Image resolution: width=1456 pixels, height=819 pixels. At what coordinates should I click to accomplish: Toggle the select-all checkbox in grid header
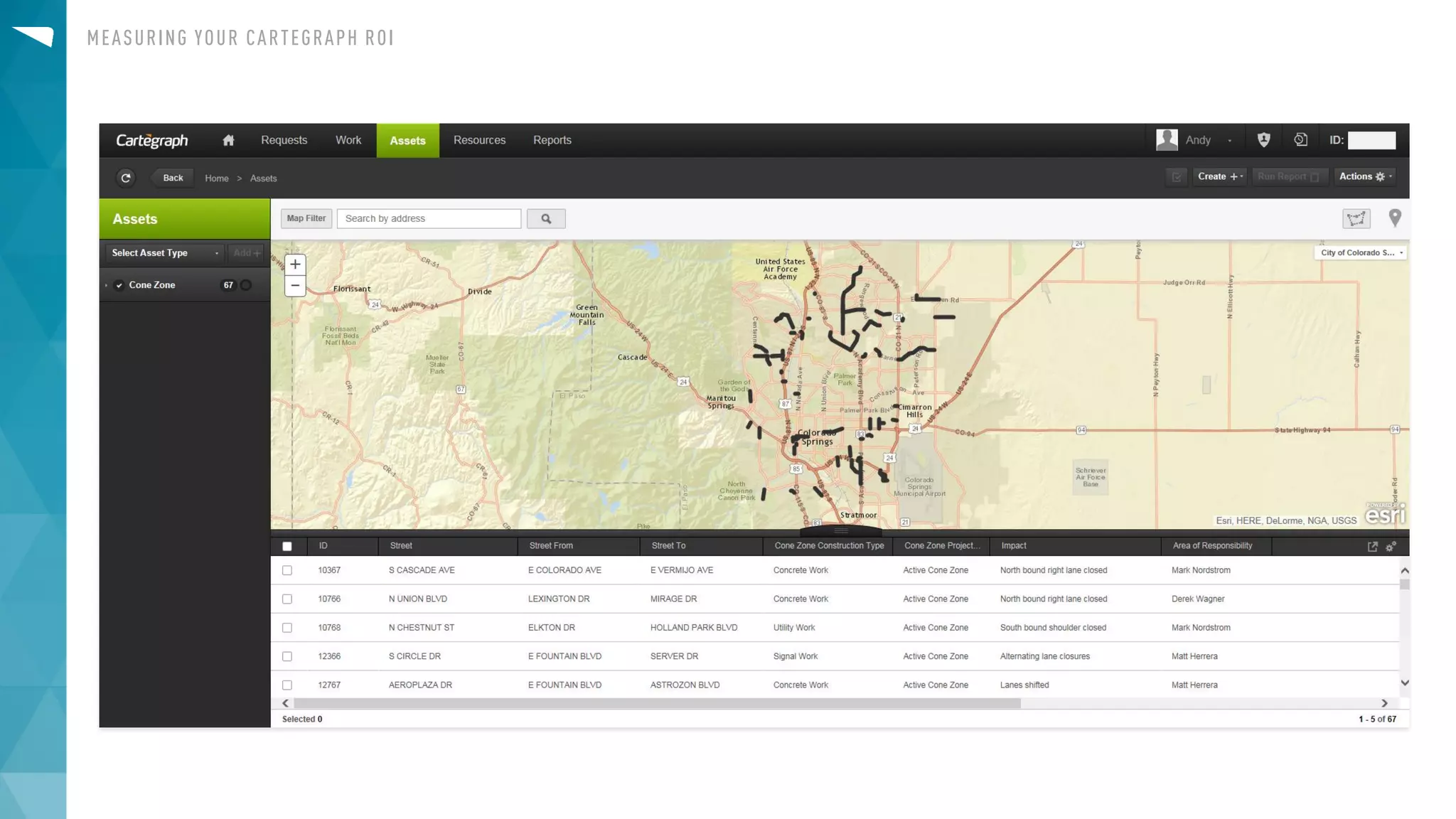pos(287,546)
